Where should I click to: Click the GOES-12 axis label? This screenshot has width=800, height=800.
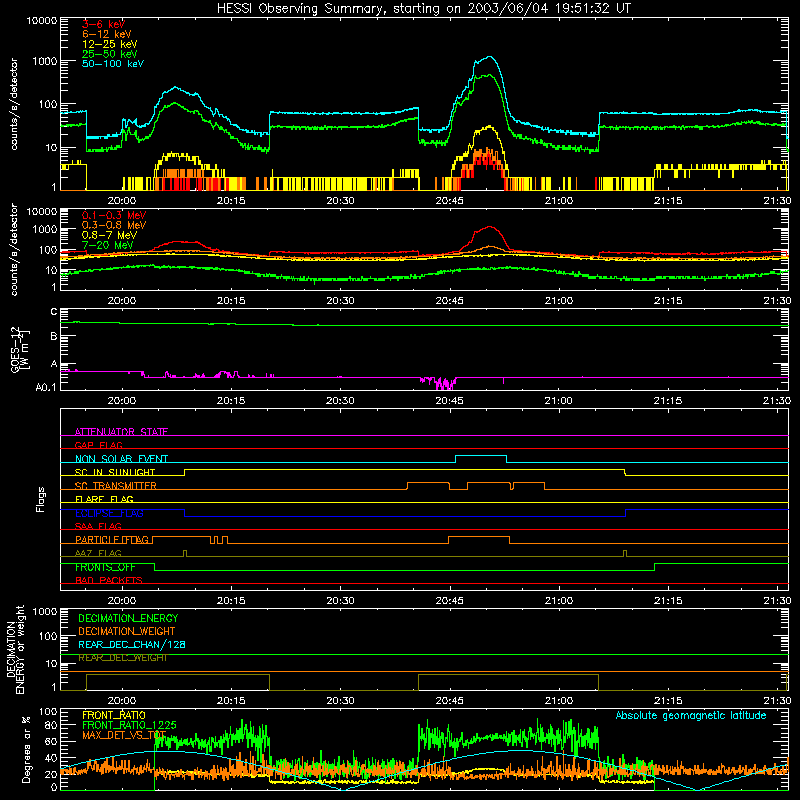19,349
